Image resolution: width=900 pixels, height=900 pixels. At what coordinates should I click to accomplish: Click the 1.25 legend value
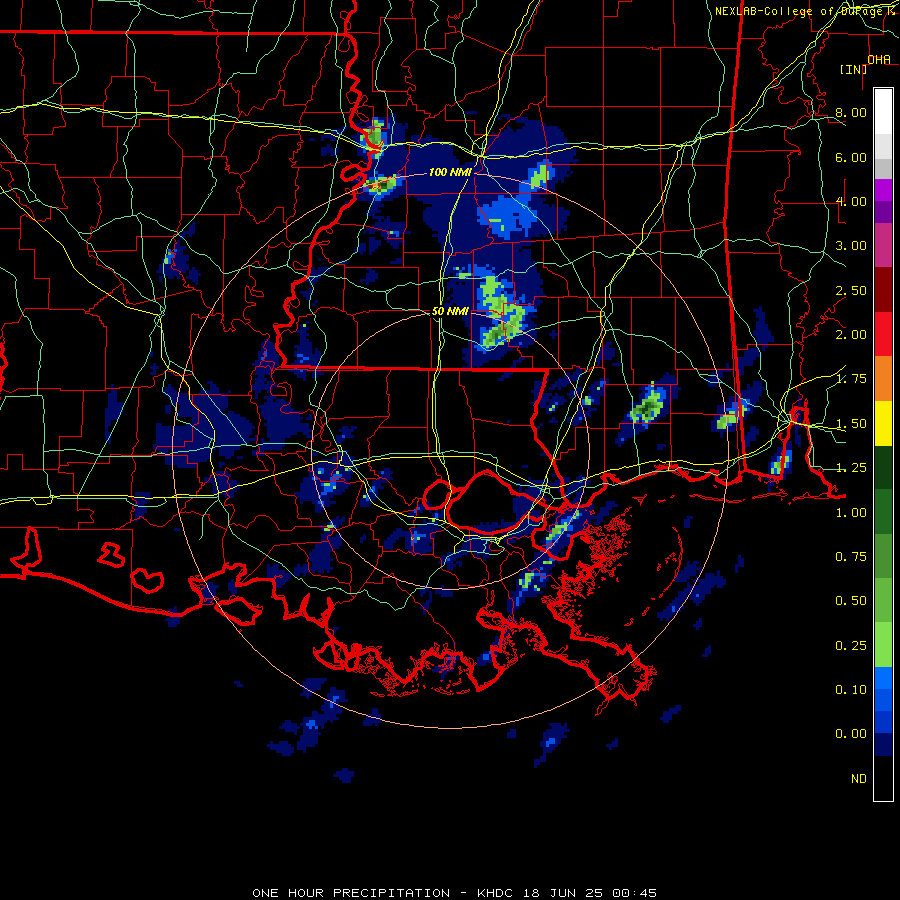851,468
